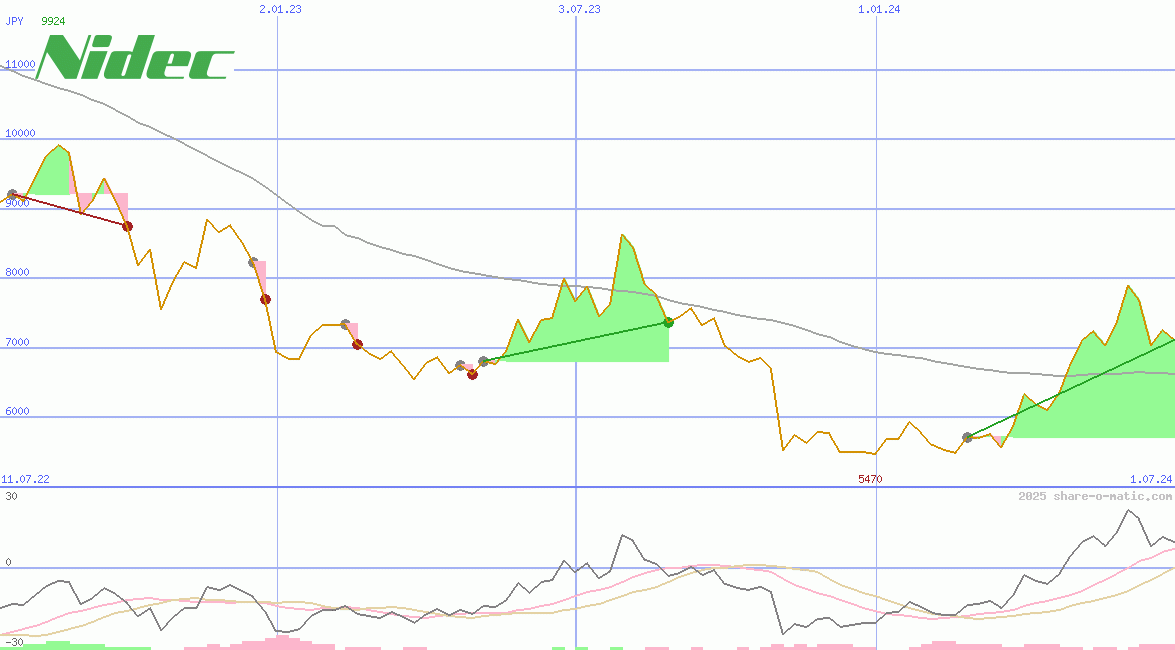Click the 11.07.22 start date label
Viewport: 1175px width, 650px height.
25,479
